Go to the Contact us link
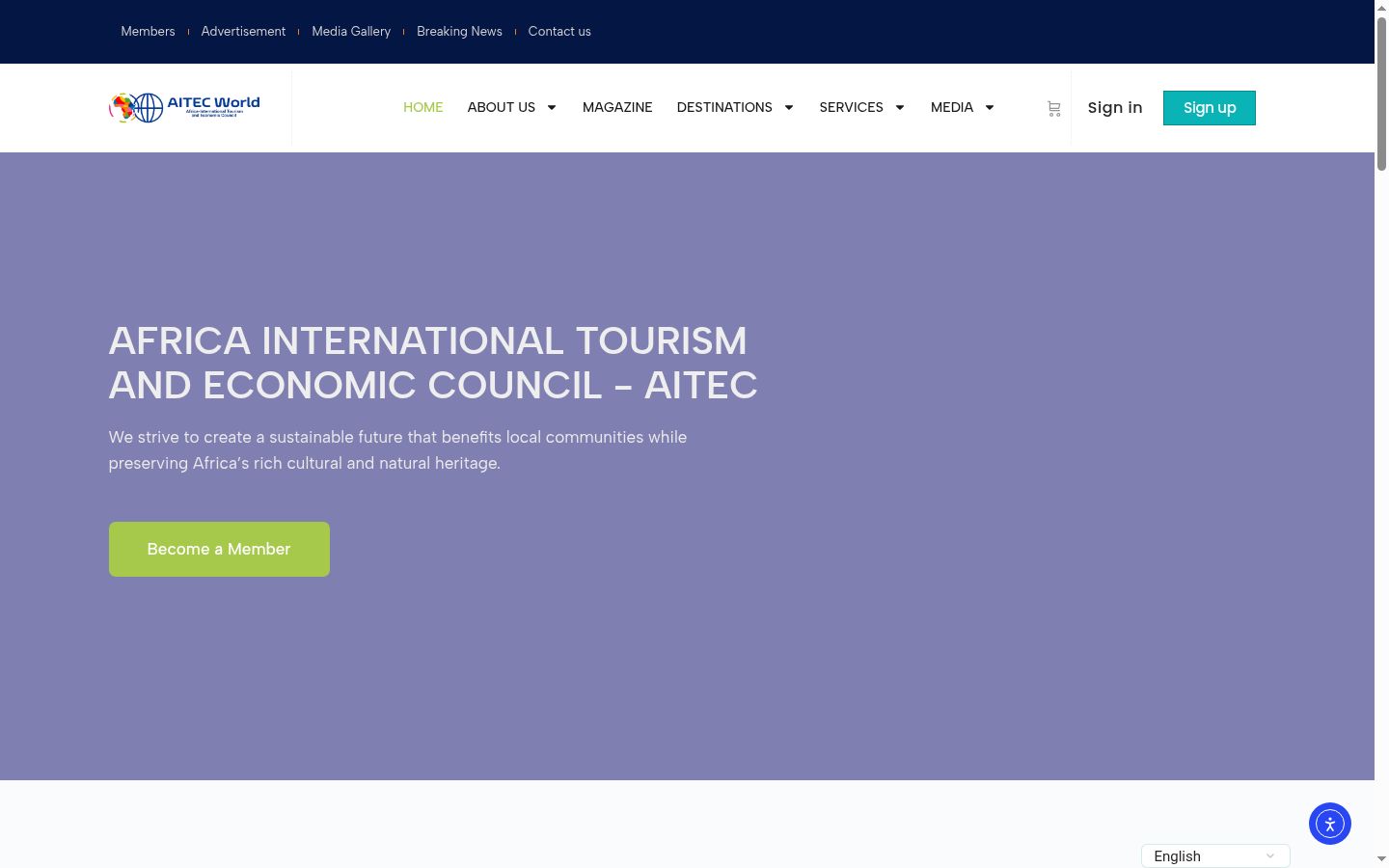The image size is (1389, 868). point(559,31)
